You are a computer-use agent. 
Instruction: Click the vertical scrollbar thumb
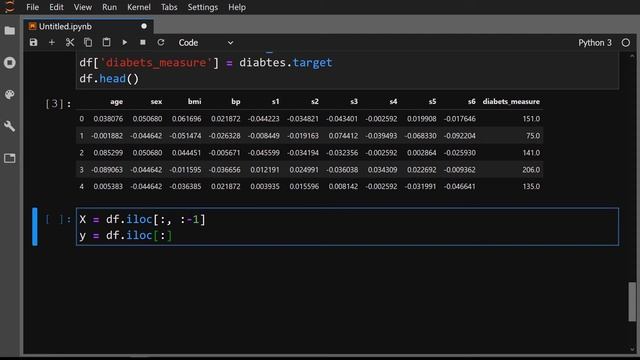click(632, 301)
